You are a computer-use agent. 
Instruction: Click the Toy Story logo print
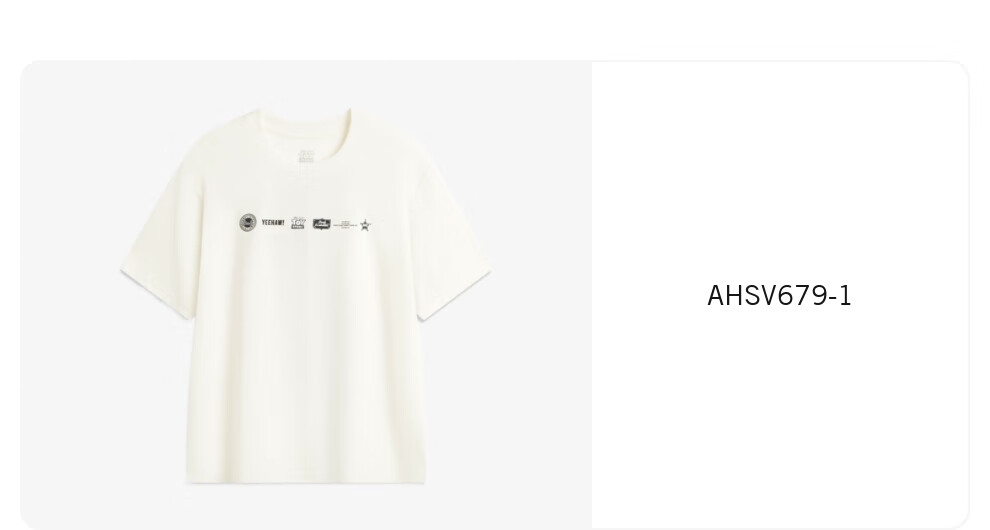coord(298,224)
